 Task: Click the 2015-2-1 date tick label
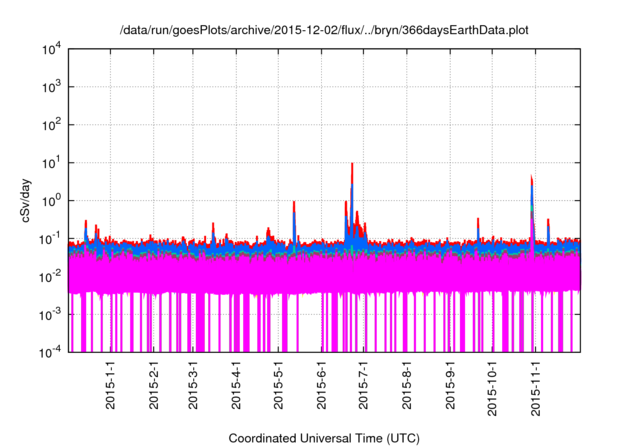pyautogui.click(x=153, y=385)
